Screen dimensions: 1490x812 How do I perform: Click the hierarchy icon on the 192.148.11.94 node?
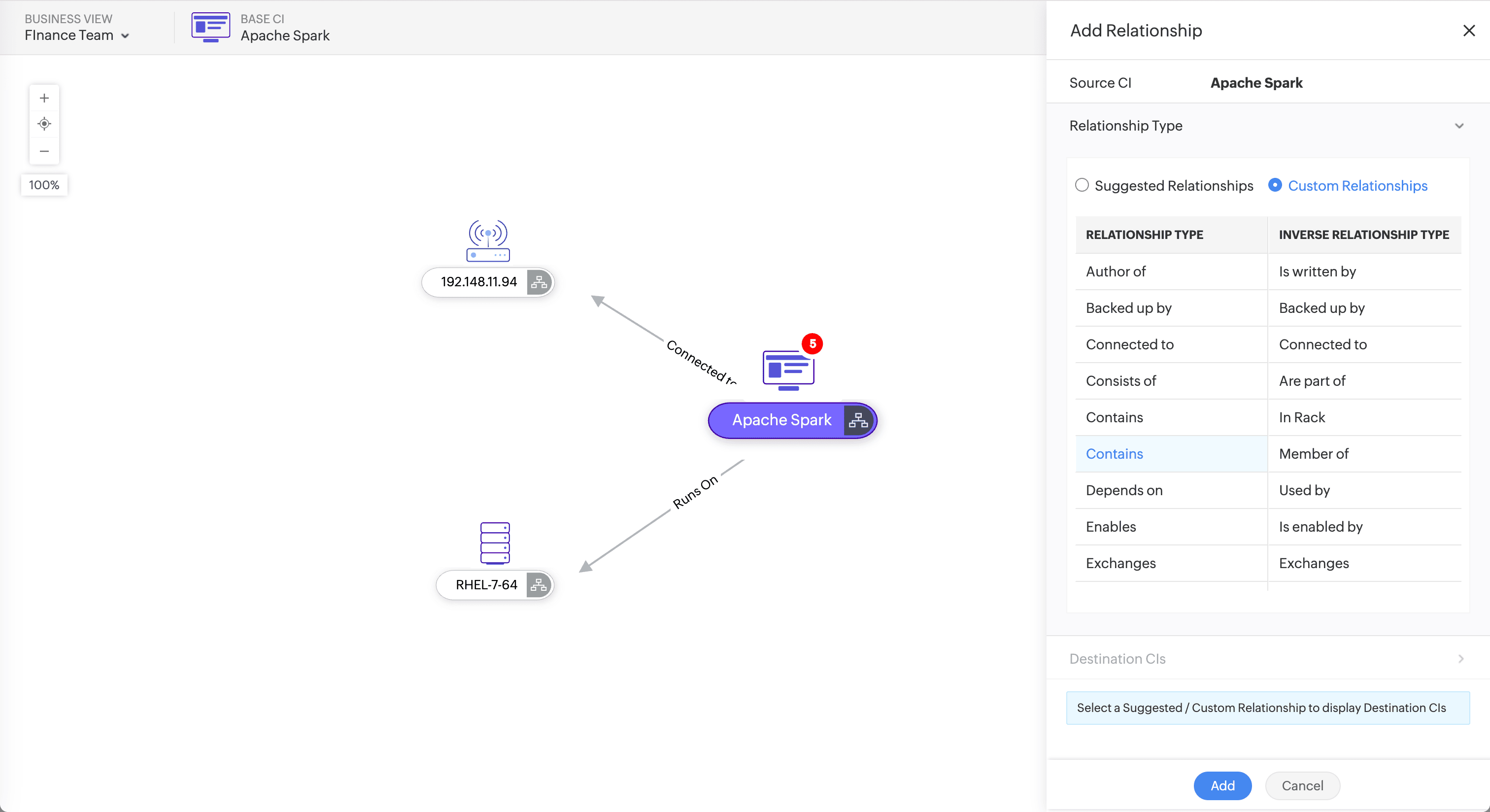pyautogui.click(x=539, y=282)
